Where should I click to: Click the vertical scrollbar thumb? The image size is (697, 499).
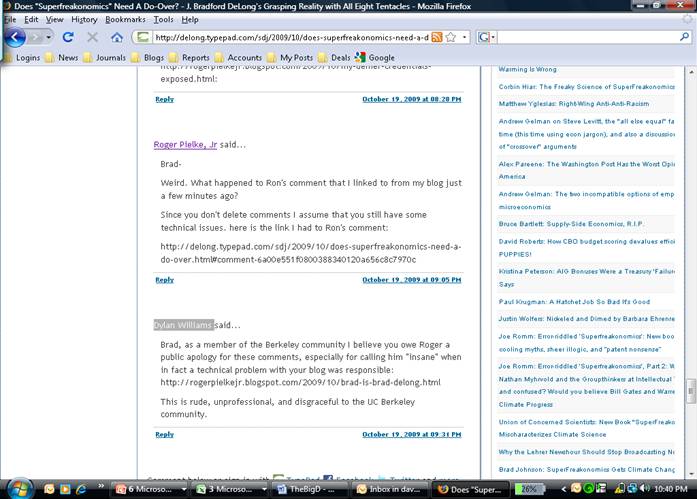[690, 391]
